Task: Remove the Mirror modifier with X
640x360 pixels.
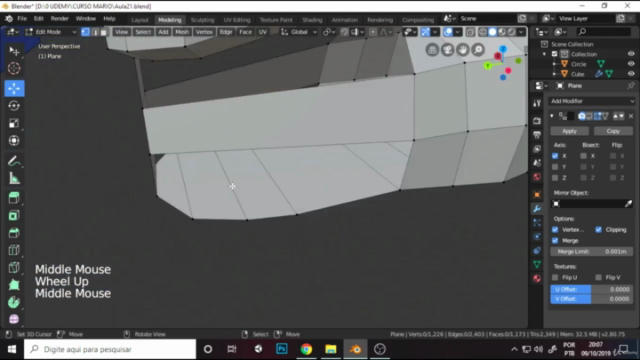Action: click(631, 116)
